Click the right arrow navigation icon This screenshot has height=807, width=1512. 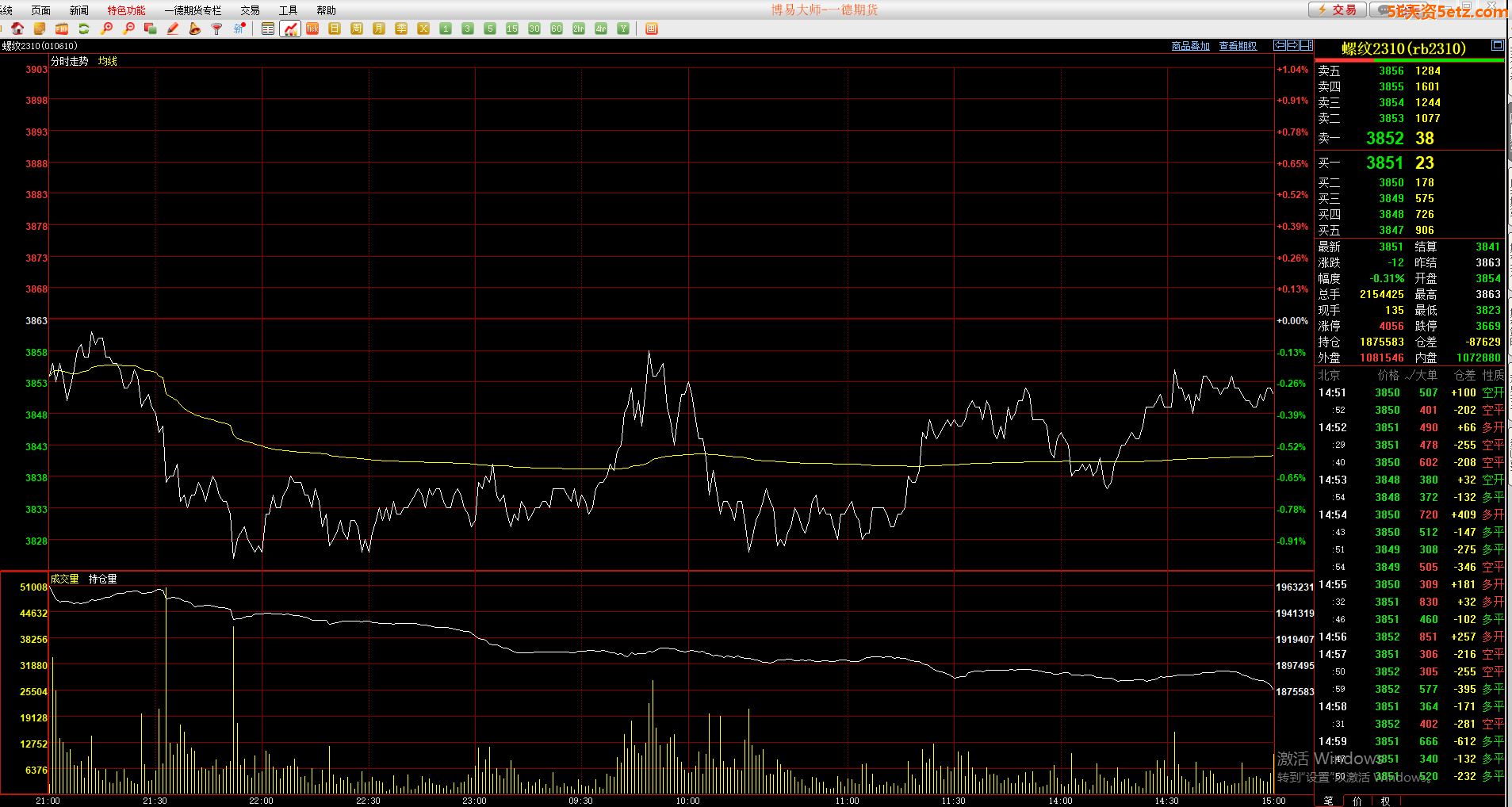click(x=1293, y=45)
